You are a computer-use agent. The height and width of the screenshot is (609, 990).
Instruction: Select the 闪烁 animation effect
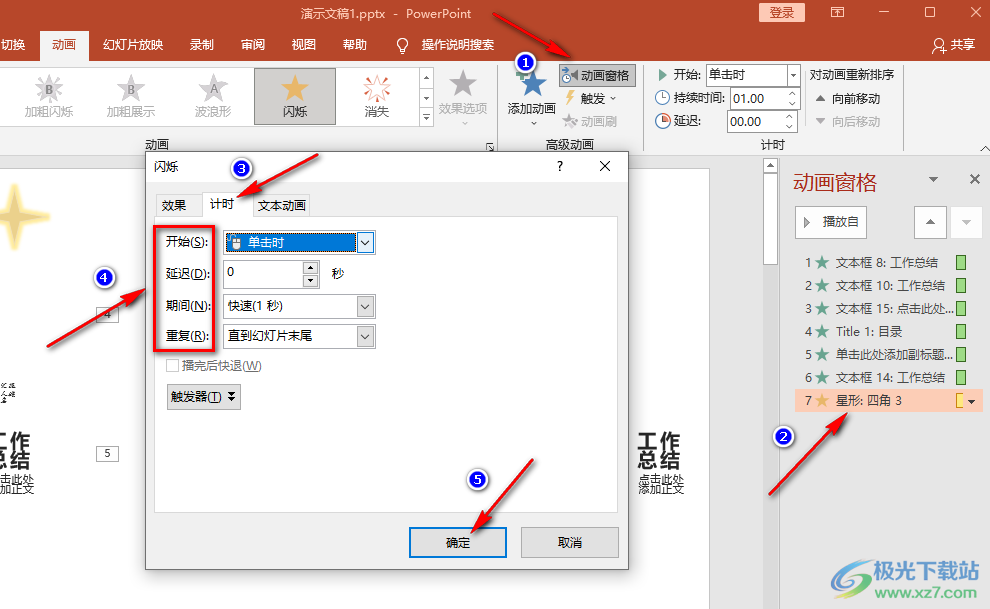click(x=295, y=97)
